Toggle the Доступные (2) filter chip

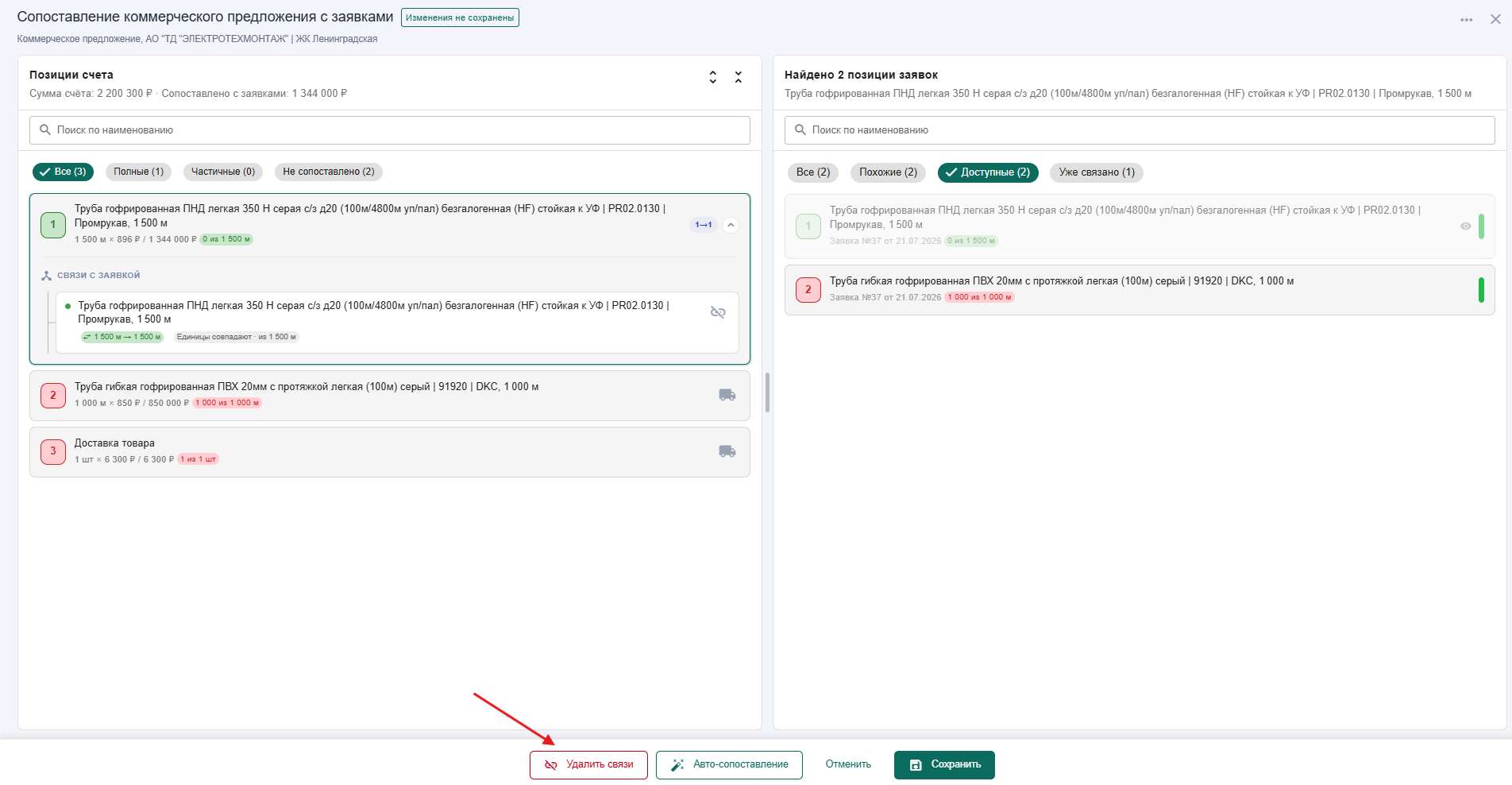[988, 172]
